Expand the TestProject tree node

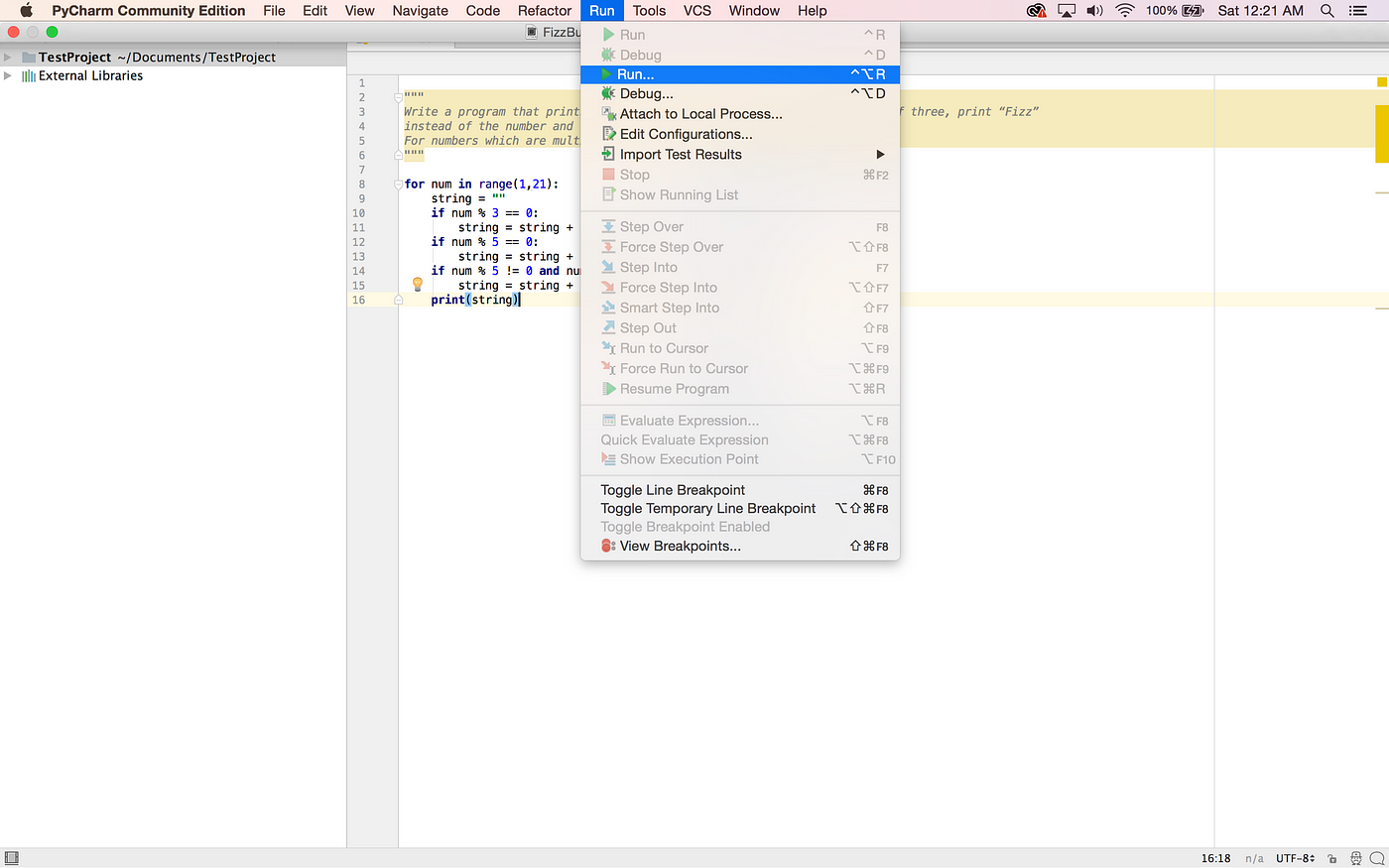click(x=8, y=58)
